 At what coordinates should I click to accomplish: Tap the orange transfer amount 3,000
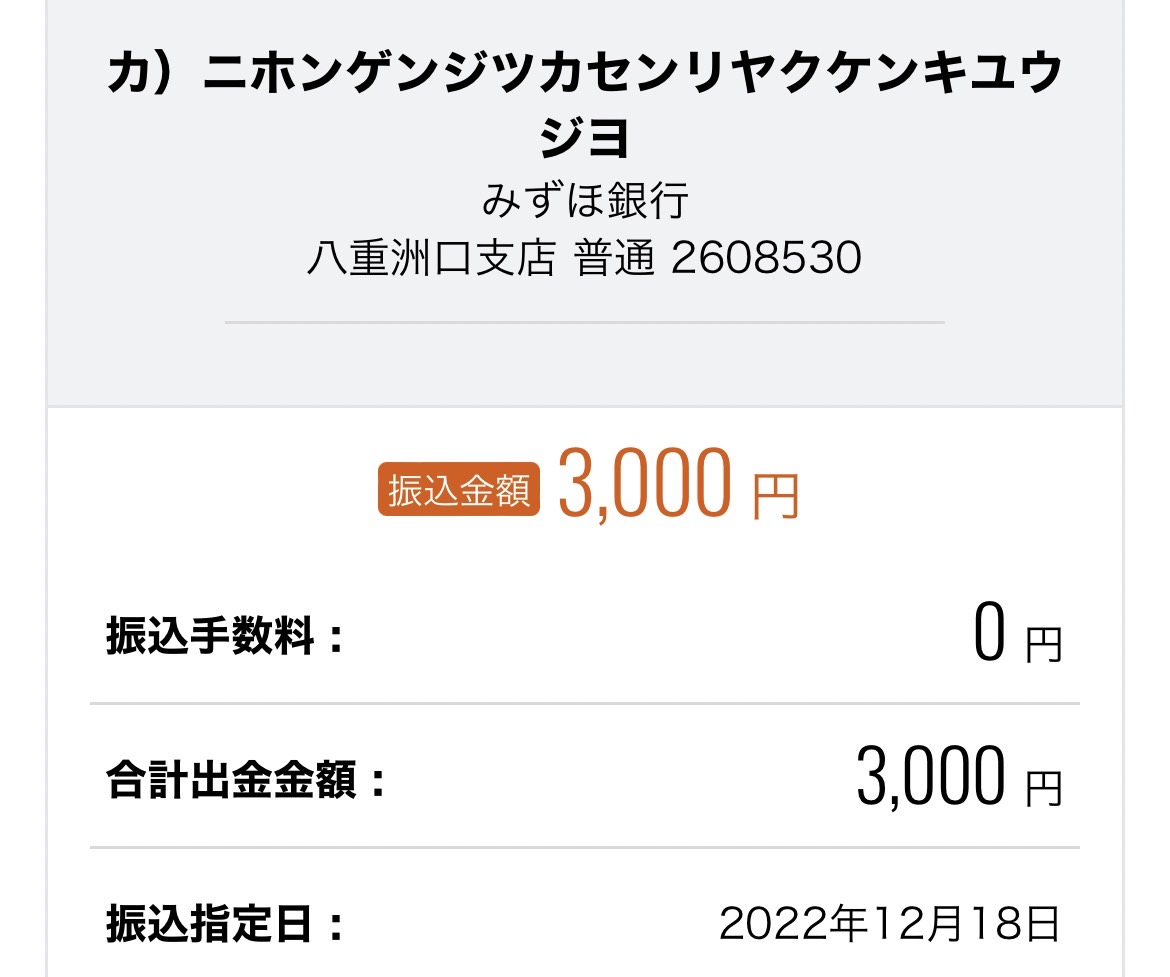(x=645, y=483)
